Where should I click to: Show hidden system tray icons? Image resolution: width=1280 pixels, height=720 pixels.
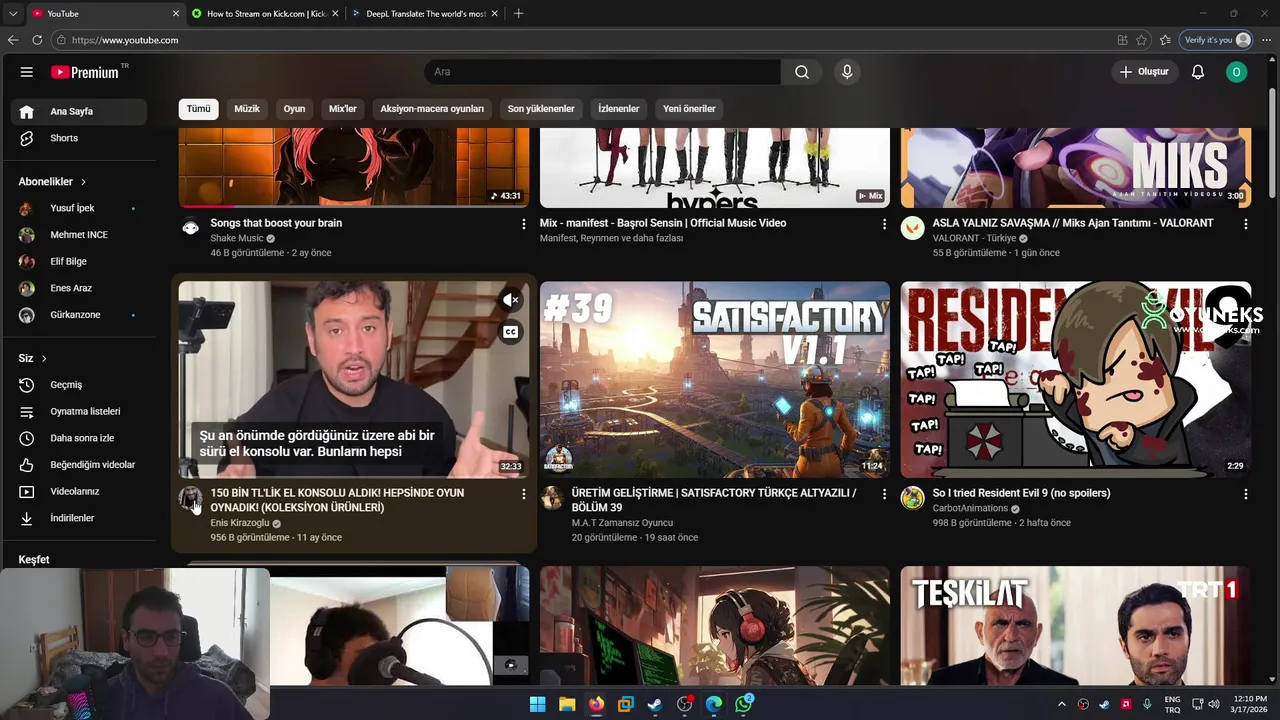pyautogui.click(x=1062, y=704)
